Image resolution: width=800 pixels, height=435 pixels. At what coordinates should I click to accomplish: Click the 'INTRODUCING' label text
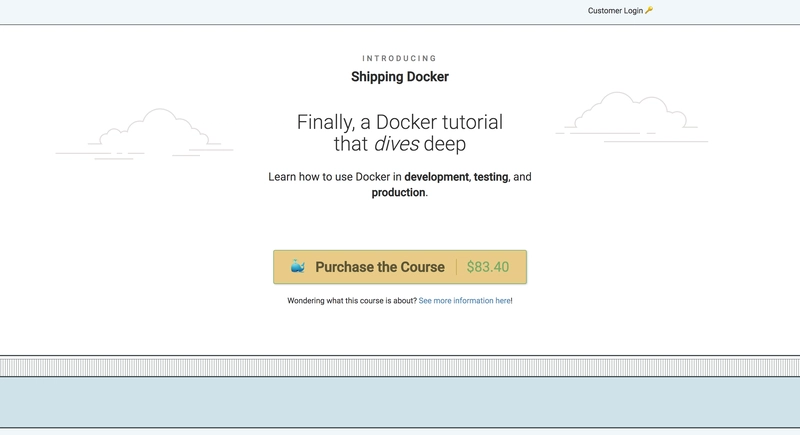tap(399, 58)
